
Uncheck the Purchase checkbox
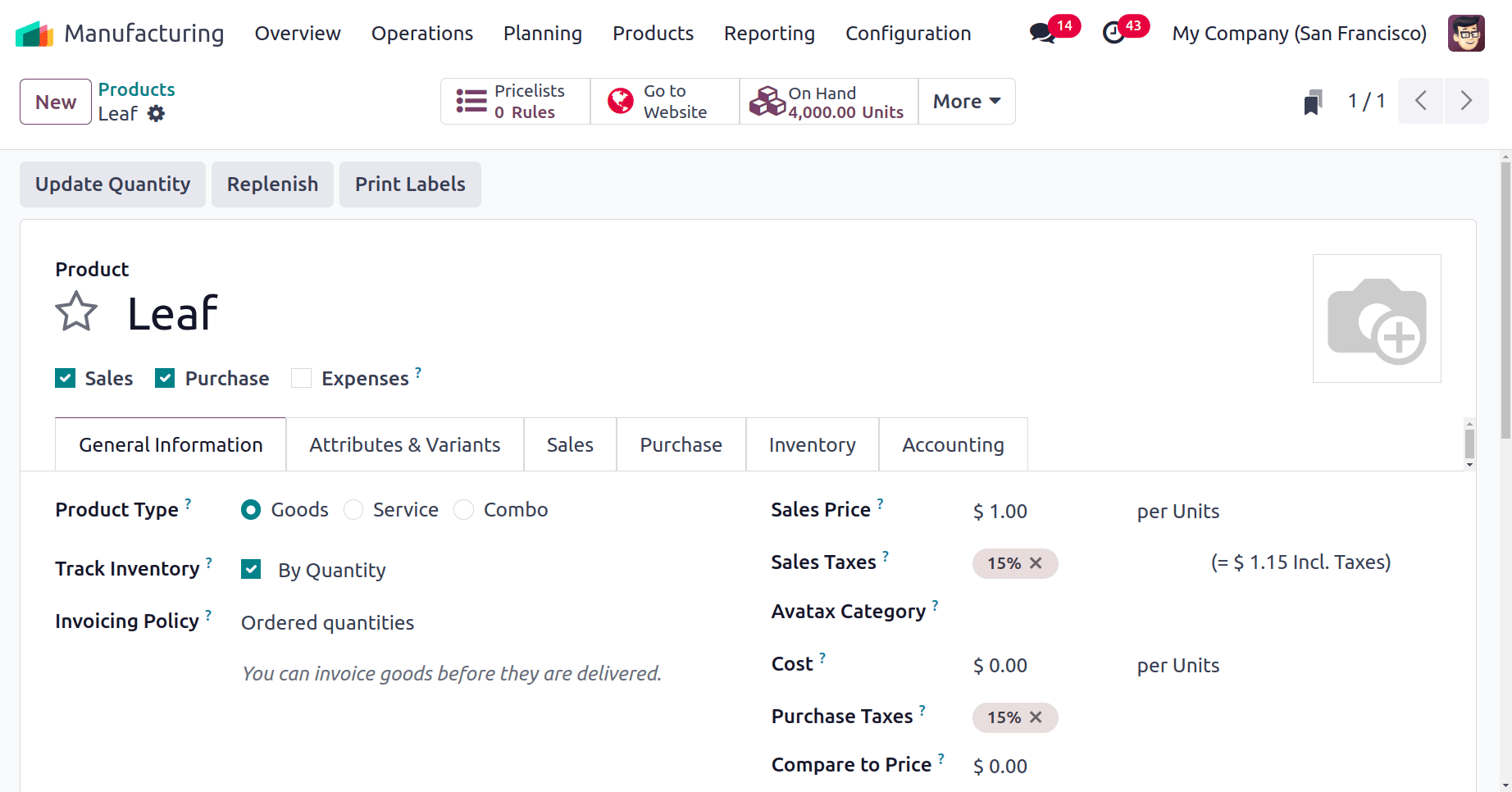(165, 378)
